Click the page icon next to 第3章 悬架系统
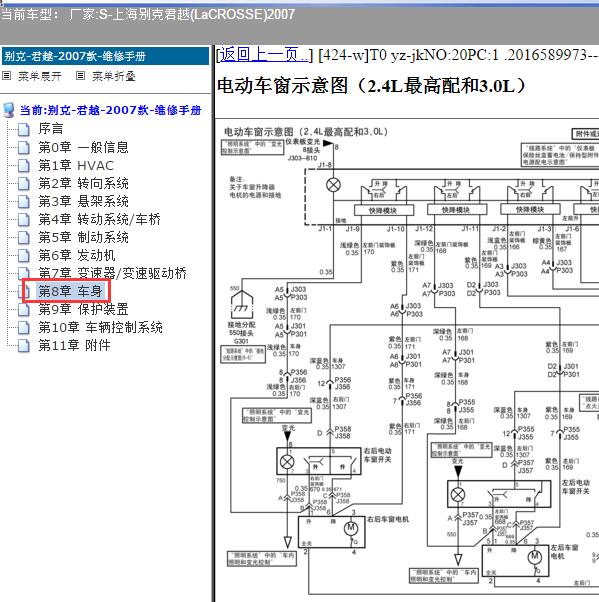 tap(24, 202)
